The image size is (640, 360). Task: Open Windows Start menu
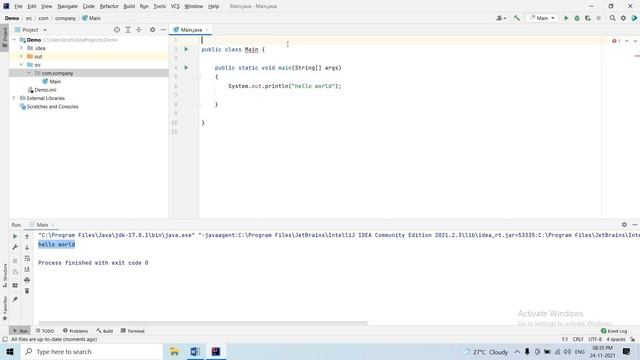[10, 351]
